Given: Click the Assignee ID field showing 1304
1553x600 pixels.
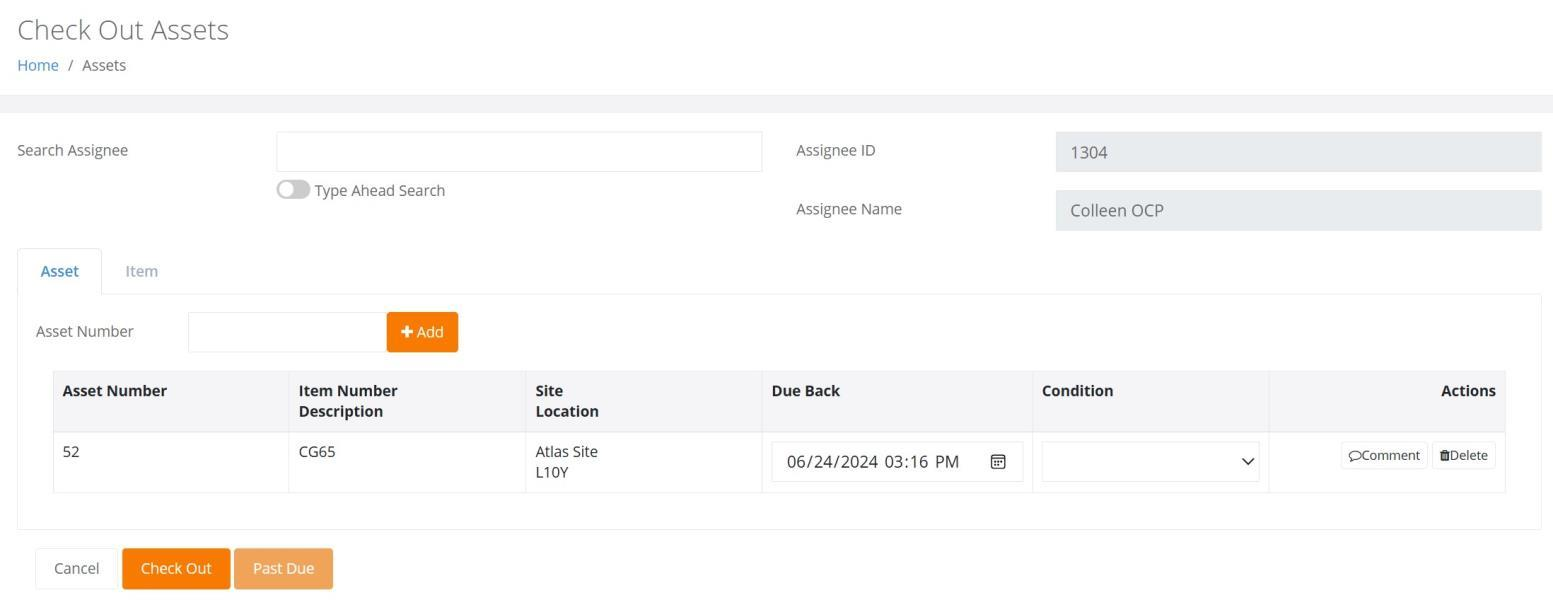Looking at the screenshot, I should tap(1298, 152).
